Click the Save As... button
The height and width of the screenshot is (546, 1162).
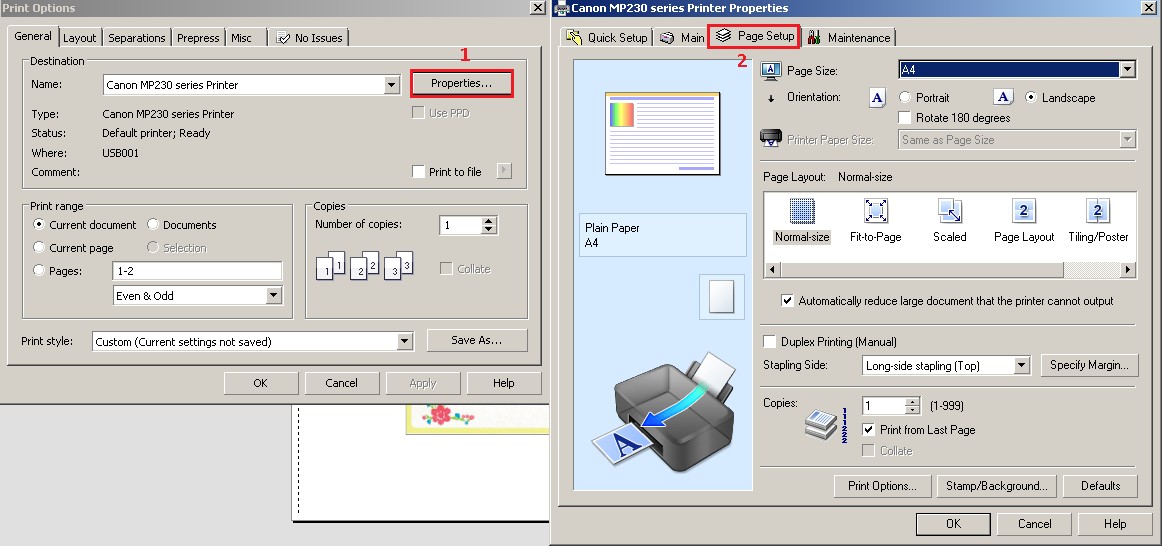pyautogui.click(x=477, y=340)
